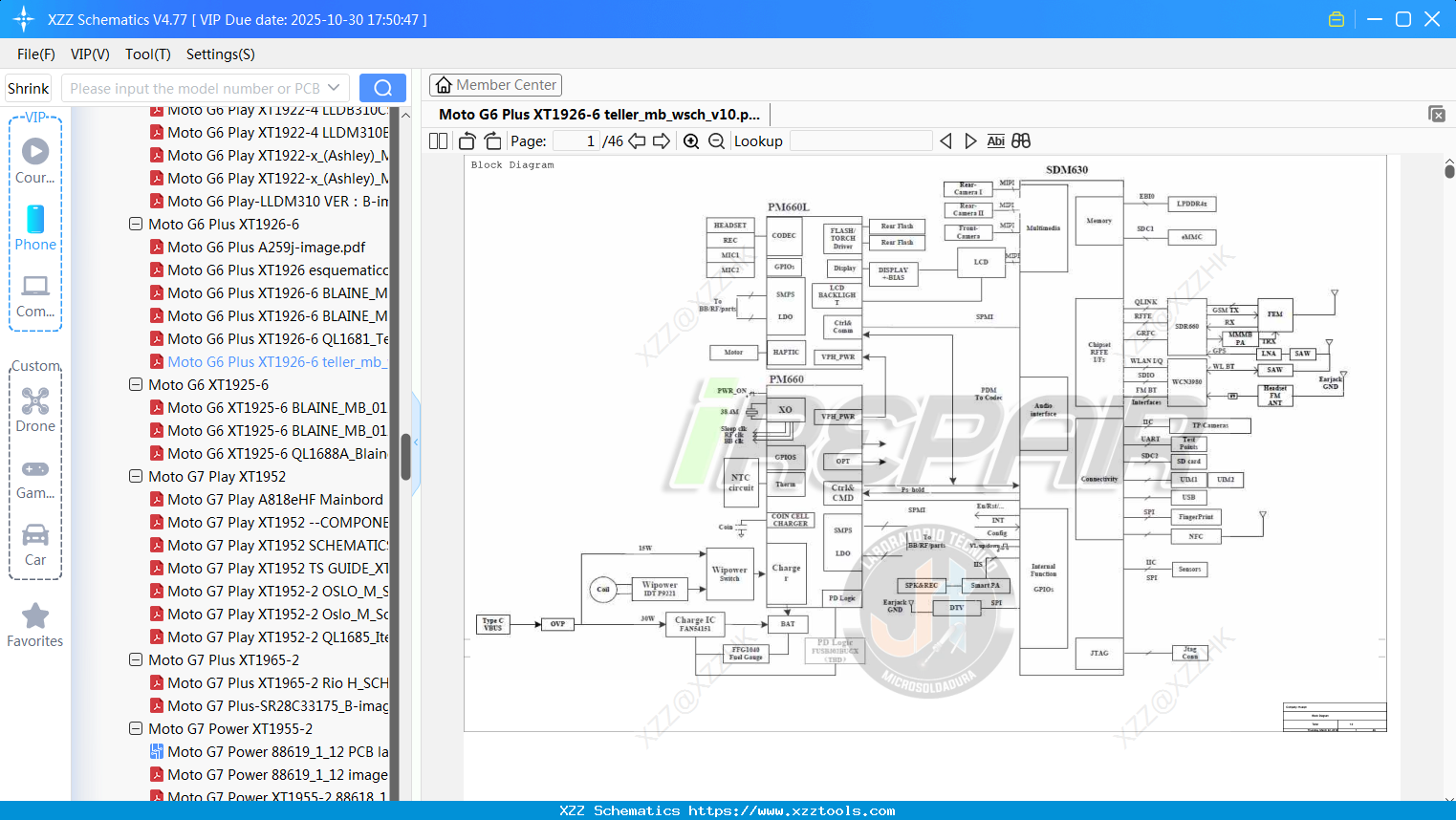Screen dimensions: 1456x820
Task: Open Moto G7 Play XT1952 SCHEMATIC file
Action: tap(277, 546)
